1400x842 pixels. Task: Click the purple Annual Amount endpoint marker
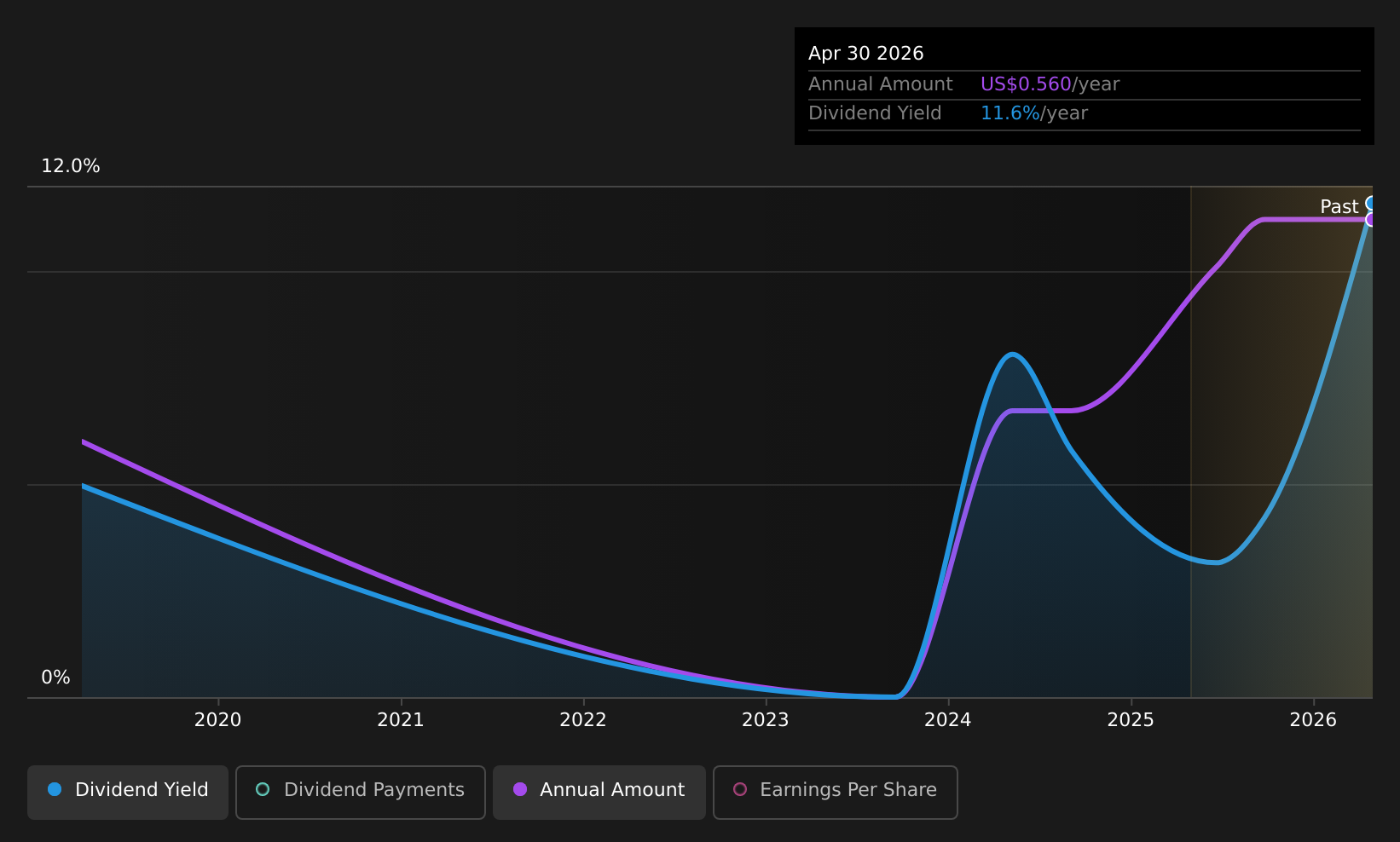click(1371, 220)
